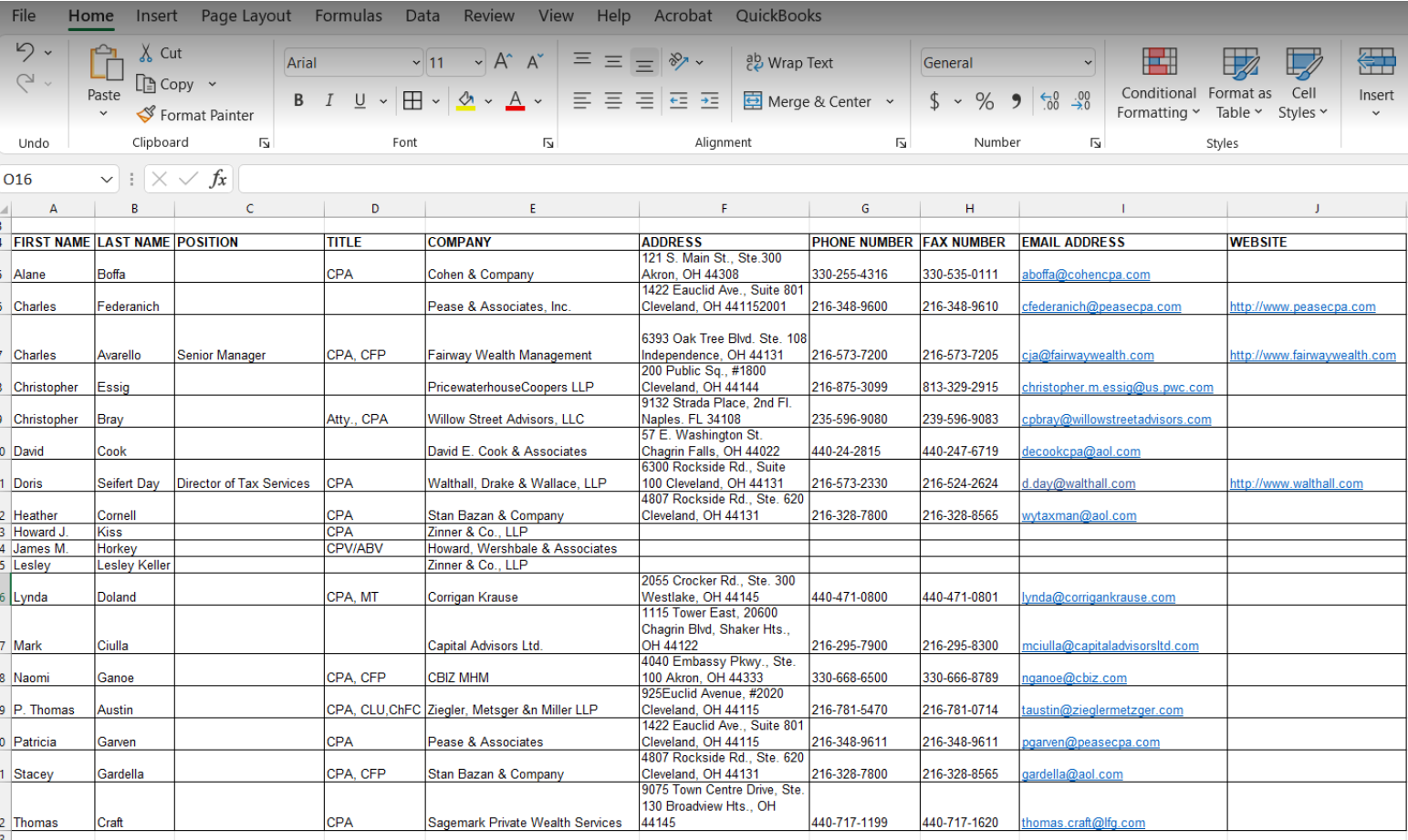Toggle Wrap Text on selected cells
The height and width of the screenshot is (840, 1408).
[789, 62]
